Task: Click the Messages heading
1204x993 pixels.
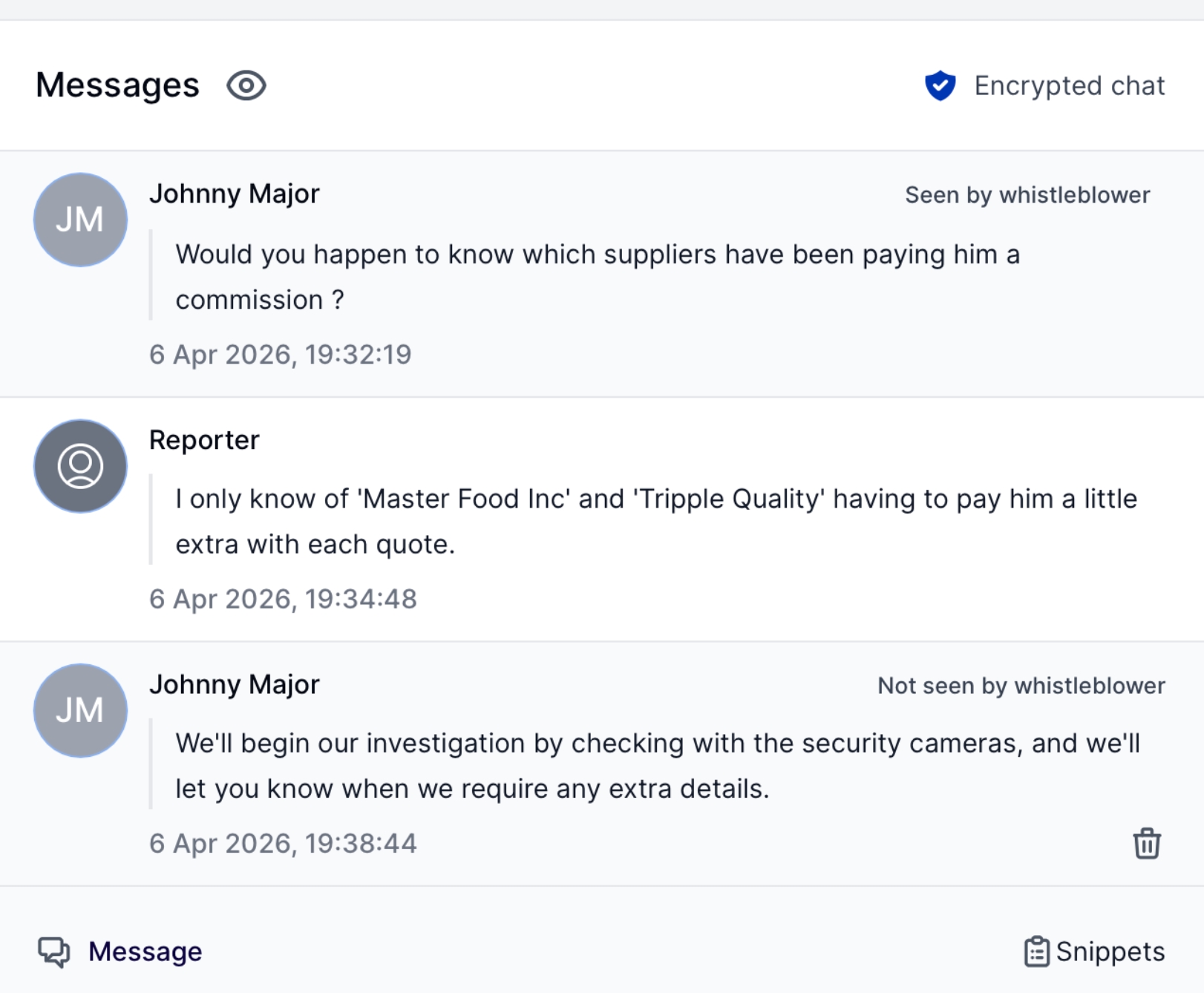Action: coord(117,85)
